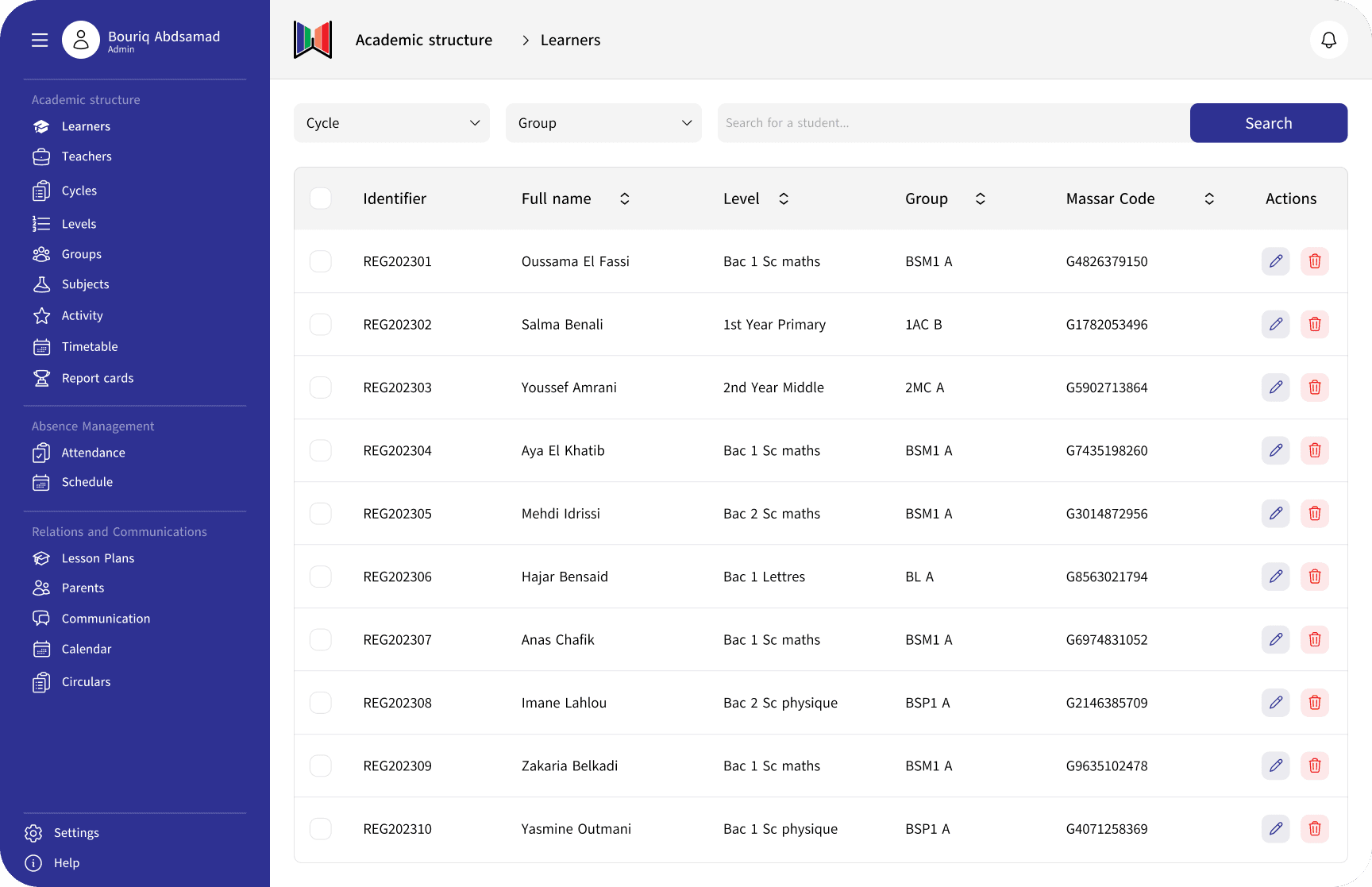This screenshot has height=887, width=1372.
Task: Open the hamburger menu icon
Action: (x=40, y=40)
